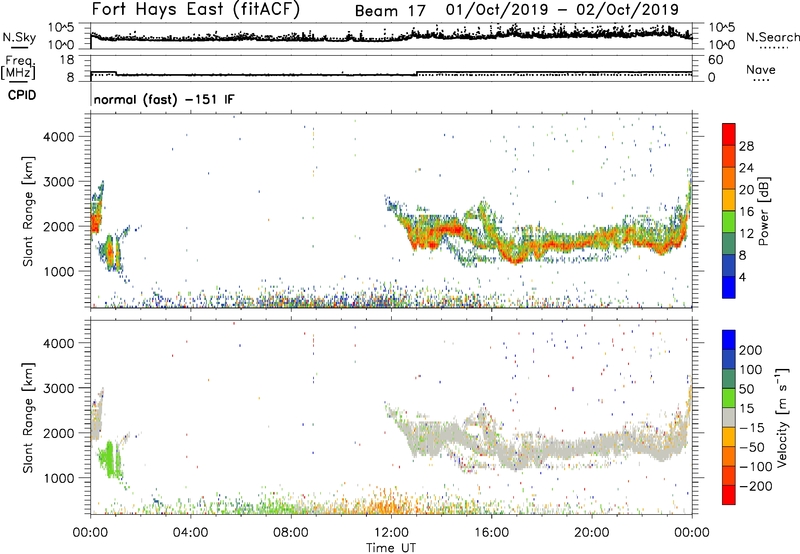Click the blue swatch at bottom of power colorbar
This screenshot has width=800, height=554.
[x=729, y=287]
